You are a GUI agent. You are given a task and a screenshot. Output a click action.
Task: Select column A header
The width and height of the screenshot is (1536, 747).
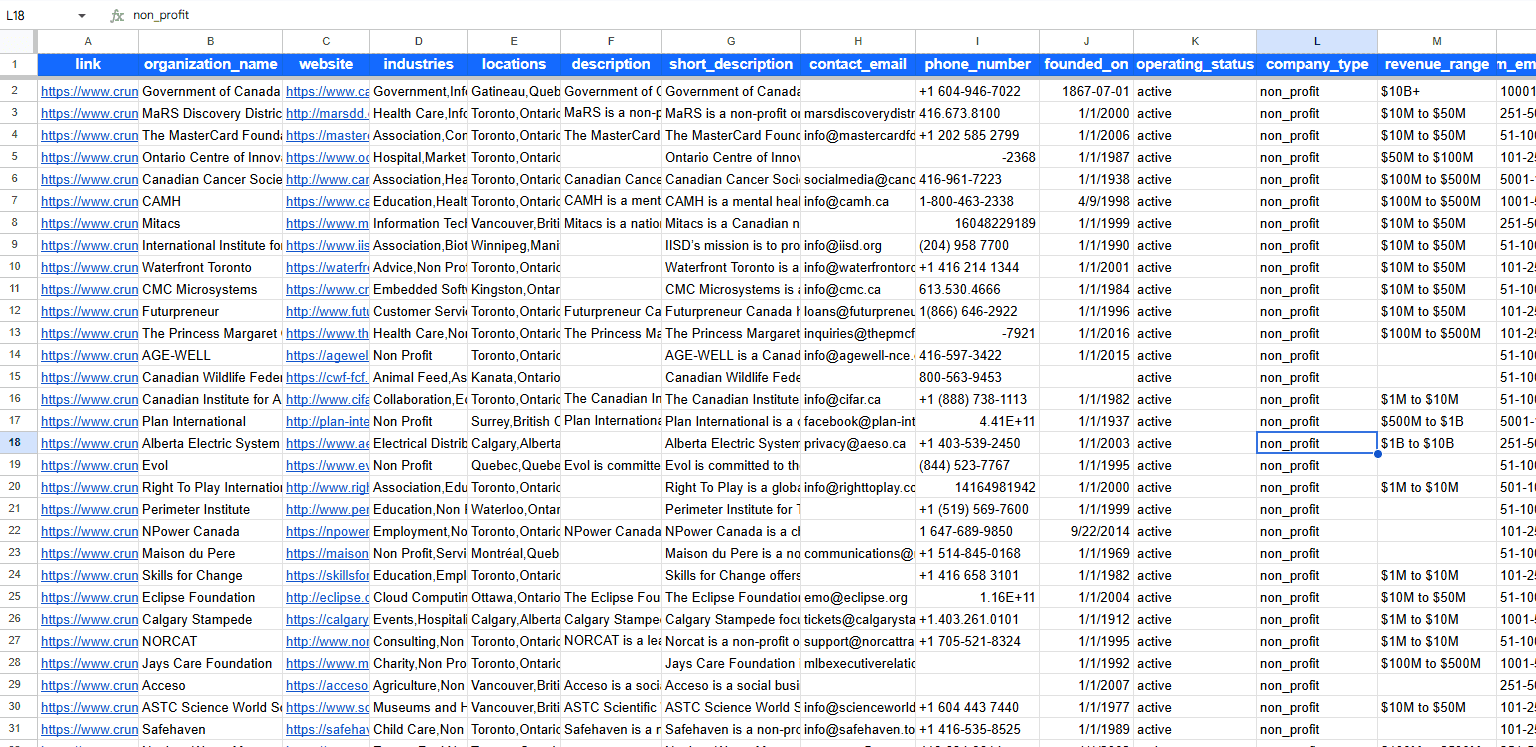point(88,41)
